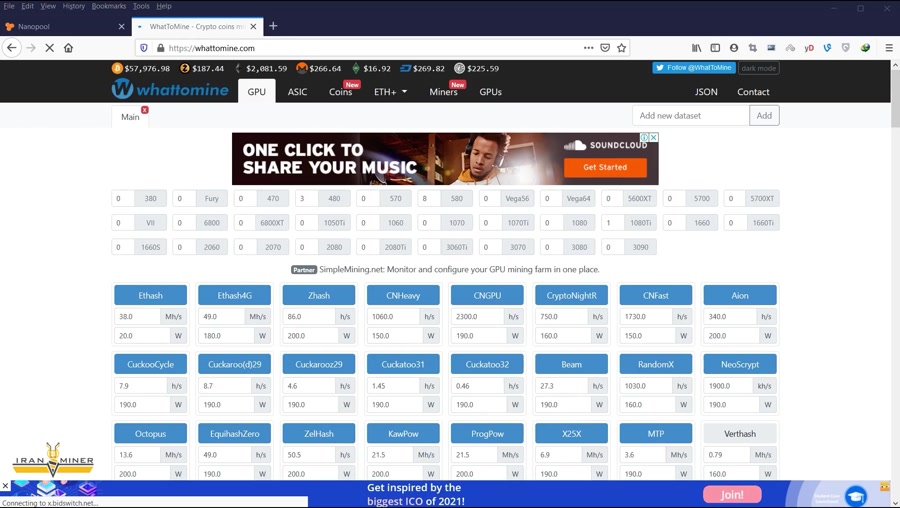900x508 pixels.
Task: Click the yD extension icon
Action: click(809, 48)
